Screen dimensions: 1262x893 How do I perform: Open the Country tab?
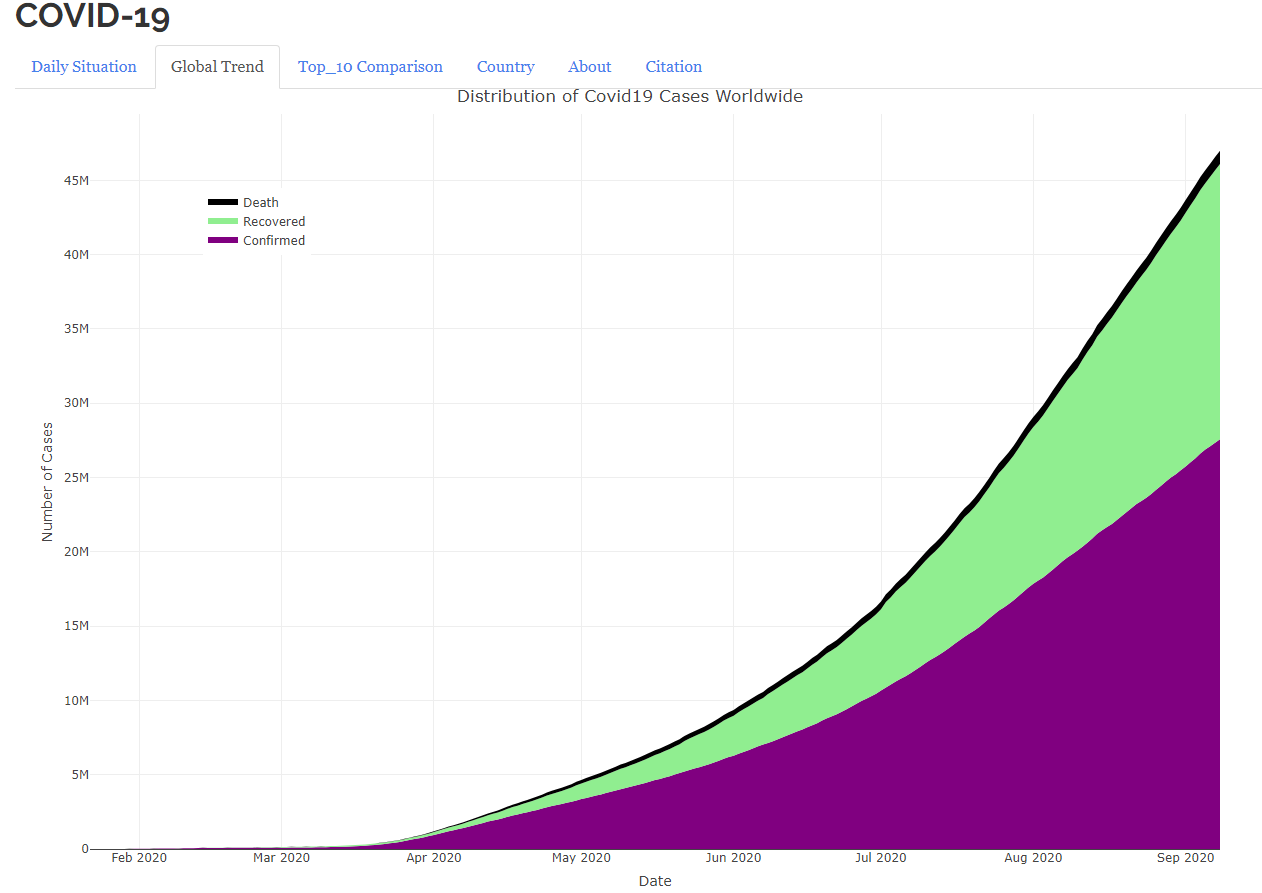click(505, 67)
